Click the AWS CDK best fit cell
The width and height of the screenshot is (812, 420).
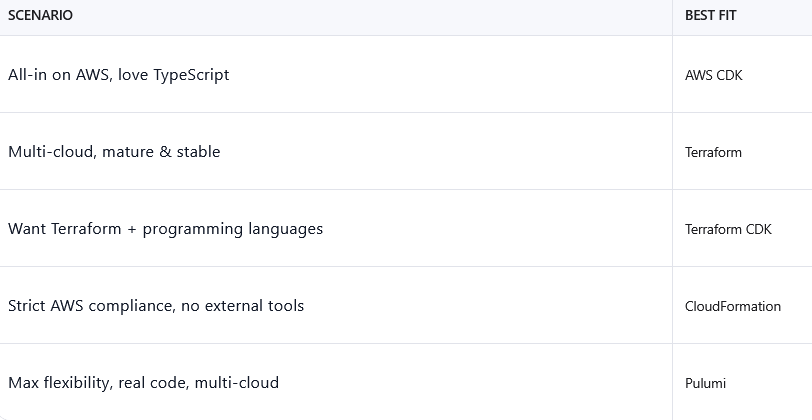[713, 75]
